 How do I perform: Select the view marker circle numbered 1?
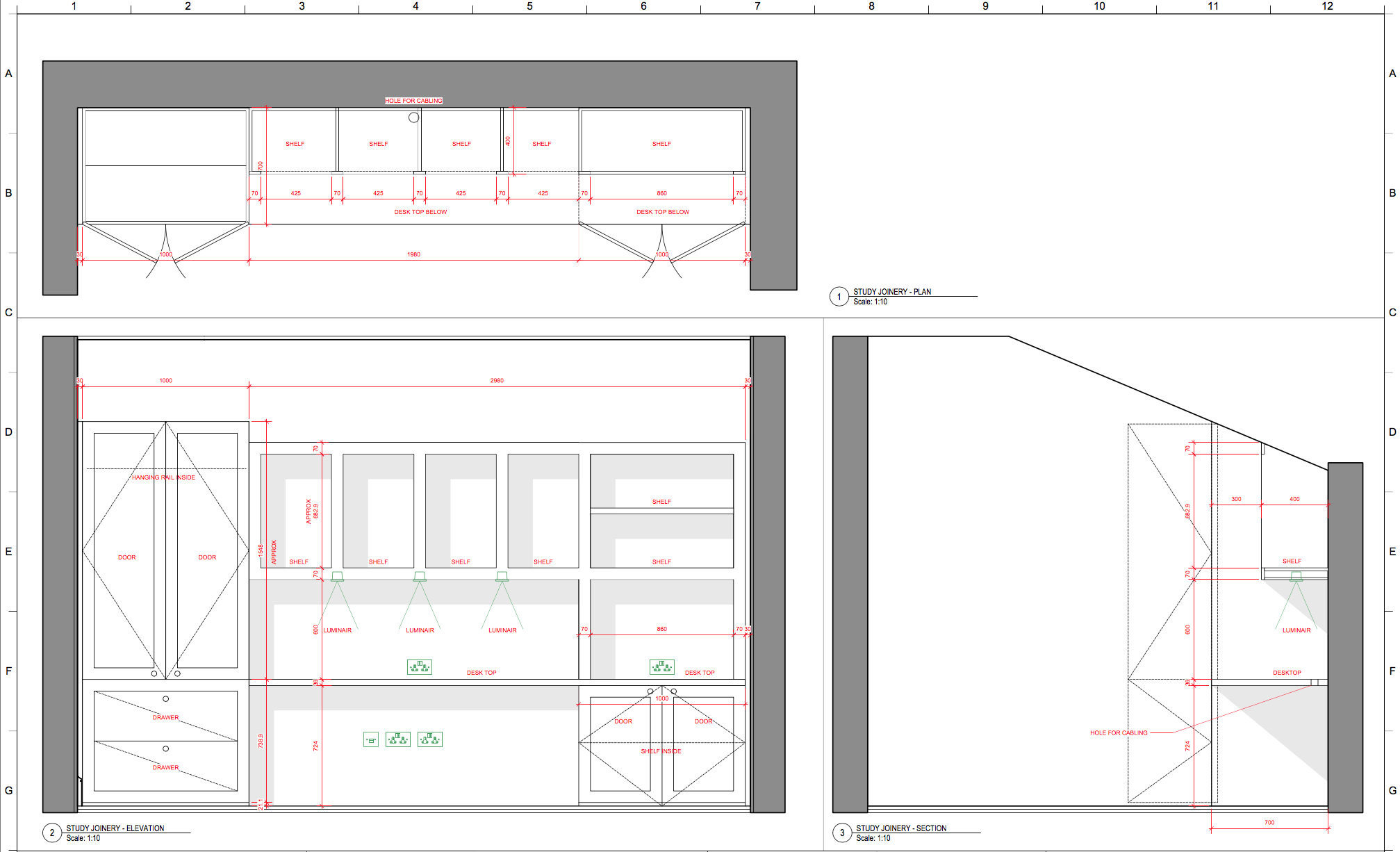coord(839,297)
